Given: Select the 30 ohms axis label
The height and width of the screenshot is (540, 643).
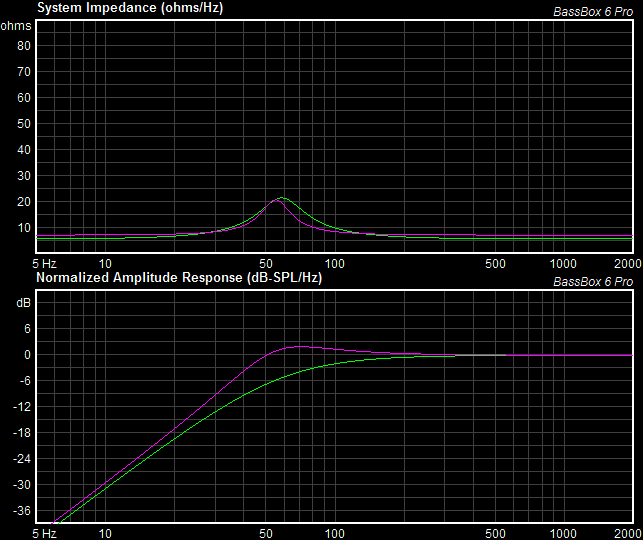Looking at the screenshot, I should pyautogui.click(x=24, y=176).
